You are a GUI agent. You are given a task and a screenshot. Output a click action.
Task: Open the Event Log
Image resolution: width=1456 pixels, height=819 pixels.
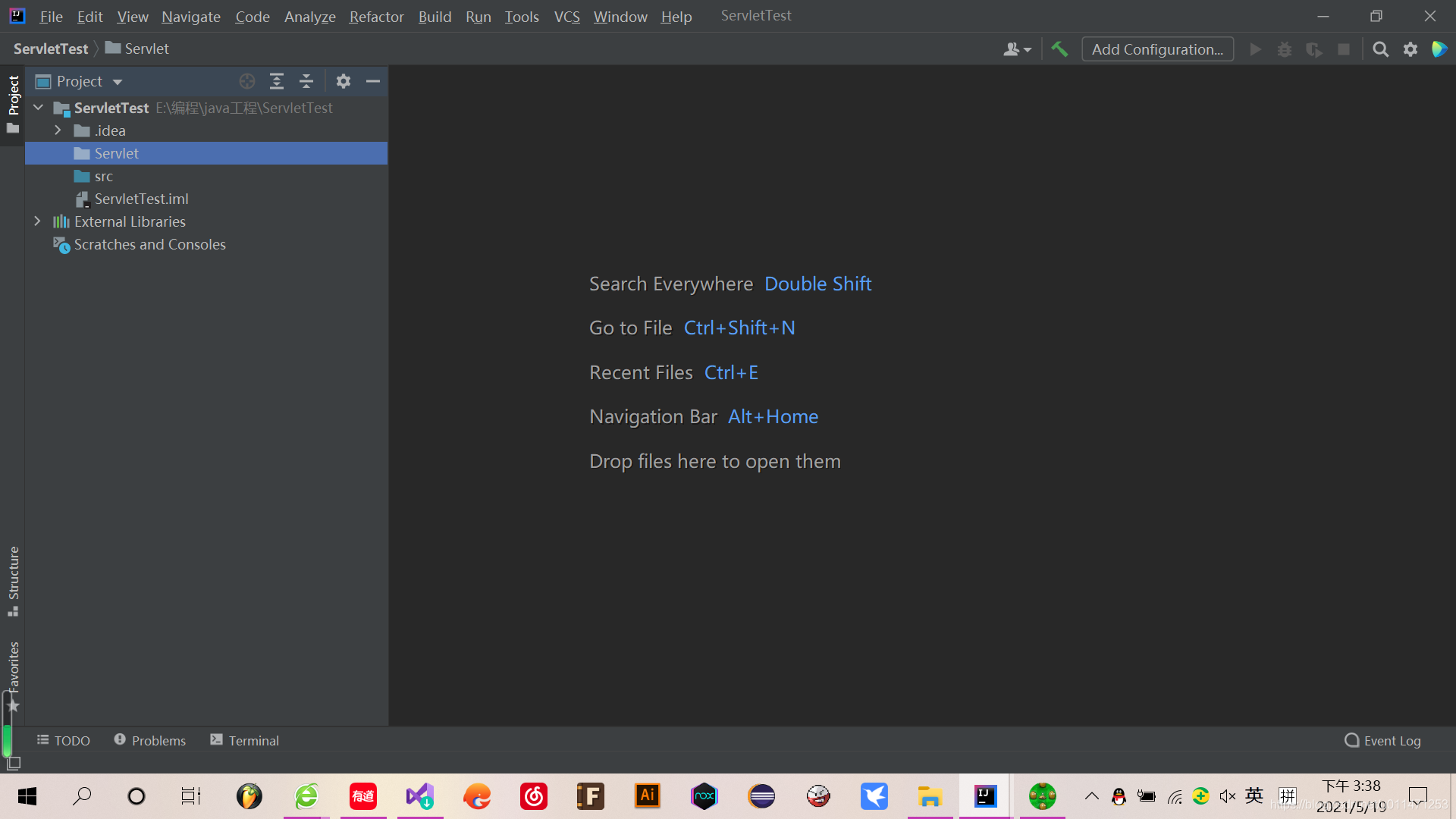tap(1382, 740)
